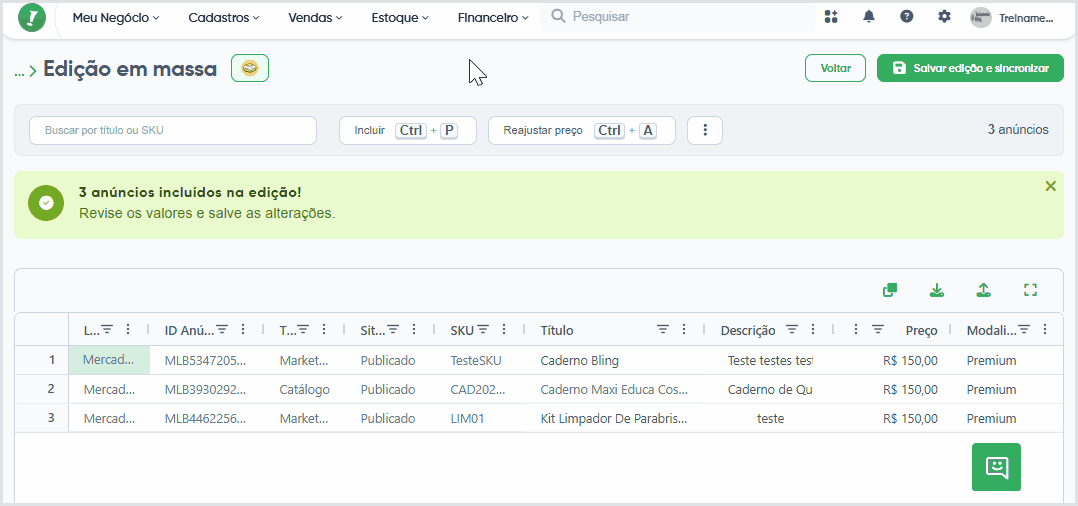Click the Voltar button
The image size is (1078, 506).
[835, 68]
